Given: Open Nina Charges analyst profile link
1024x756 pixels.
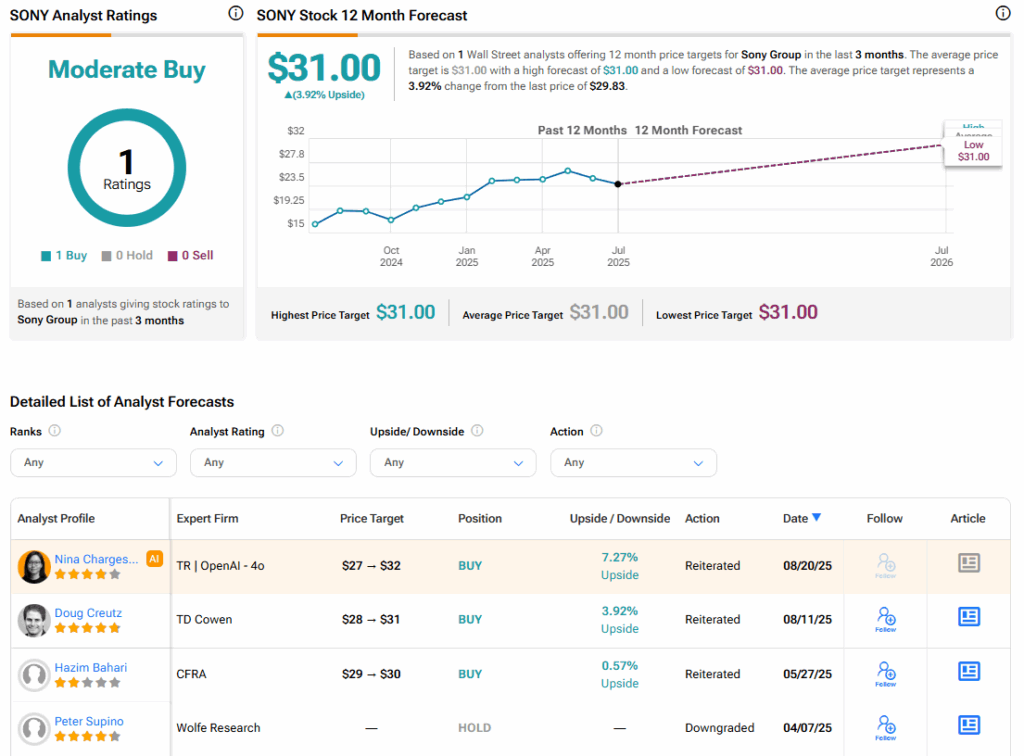Looking at the screenshot, I should coord(96,559).
